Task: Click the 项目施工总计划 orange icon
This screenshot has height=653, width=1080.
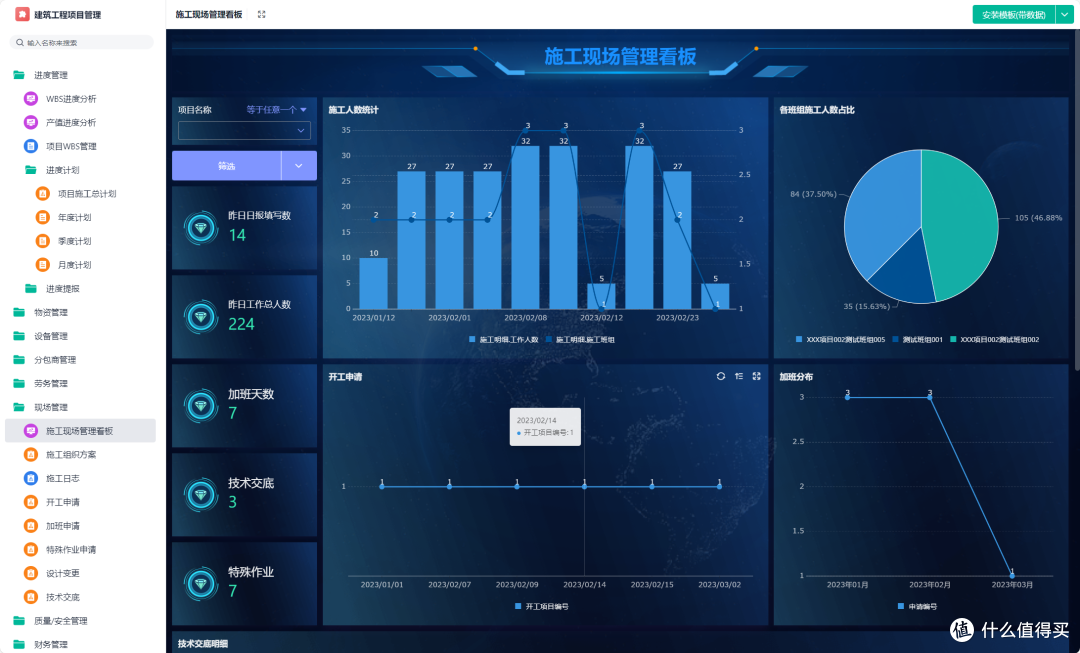Action: tap(43, 194)
